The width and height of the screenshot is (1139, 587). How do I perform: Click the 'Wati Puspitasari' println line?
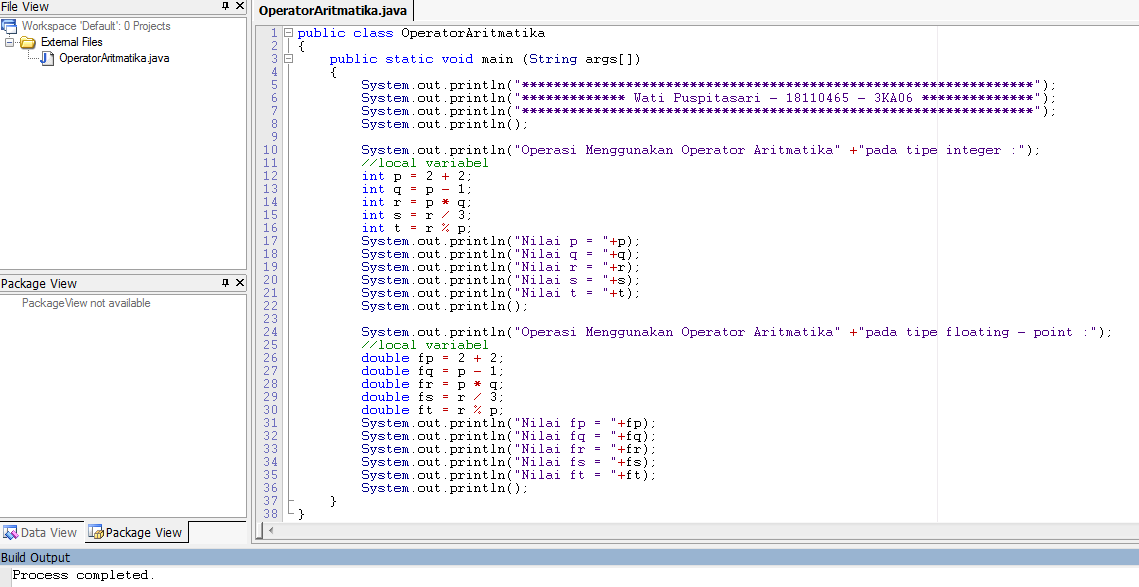pyautogui.click(x=708, y=98)
